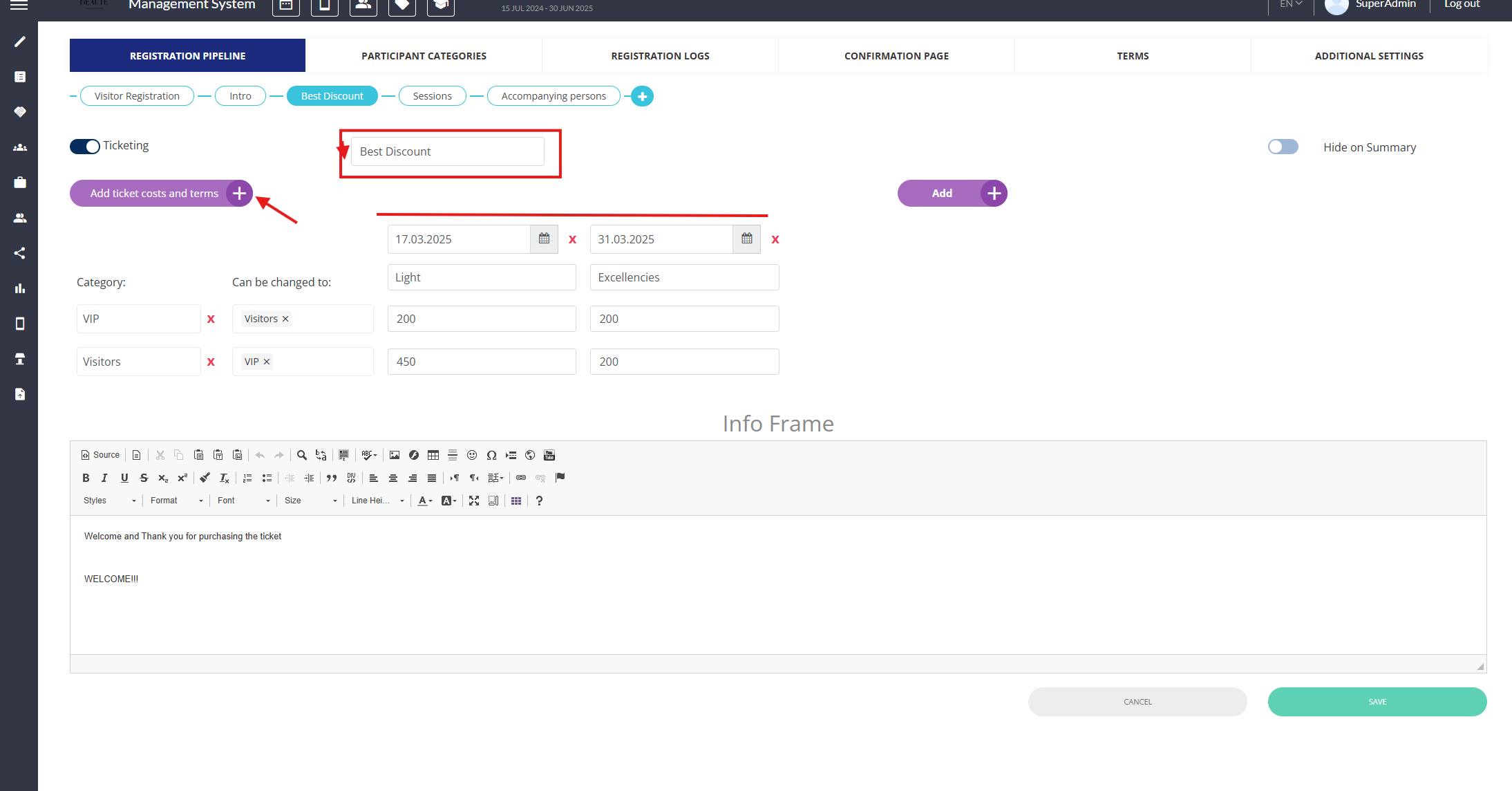Insert a YouTube video in the editor
The image size is (1512, 791).
(549, 455)
